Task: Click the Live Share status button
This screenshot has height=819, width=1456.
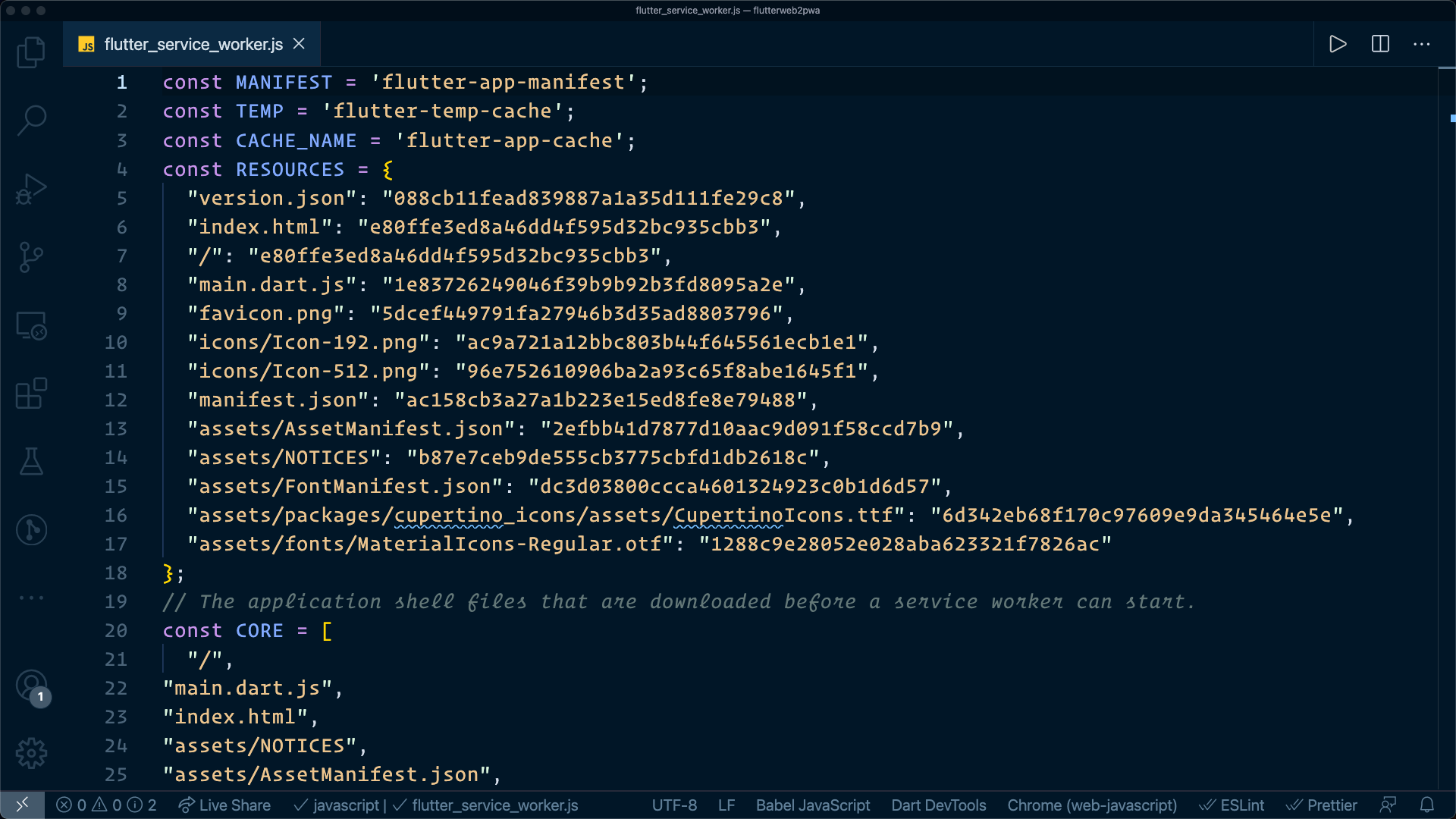Action: [x=224, y=805]
